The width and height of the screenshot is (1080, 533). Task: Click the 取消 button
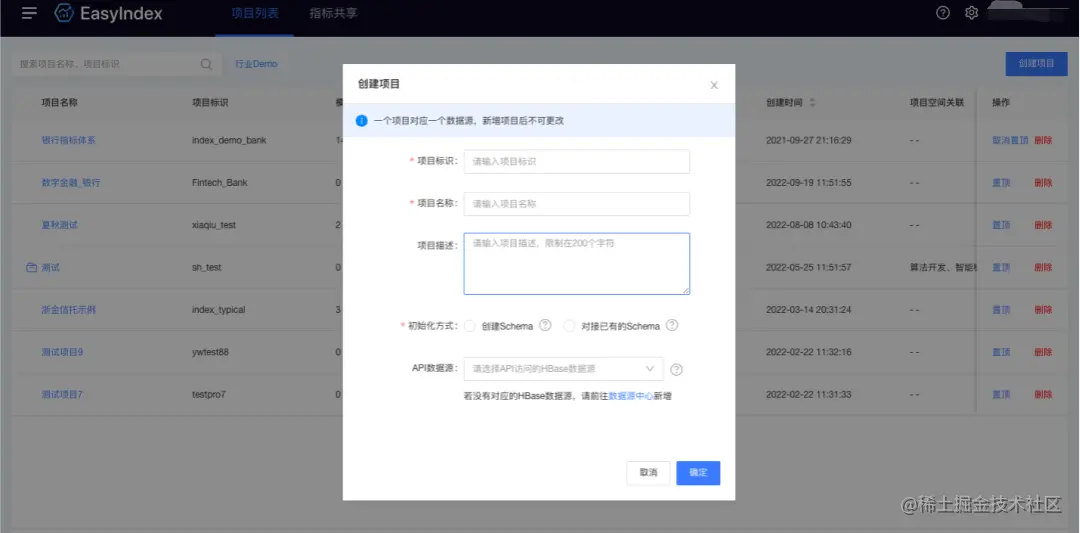click(x=648, y=473)
